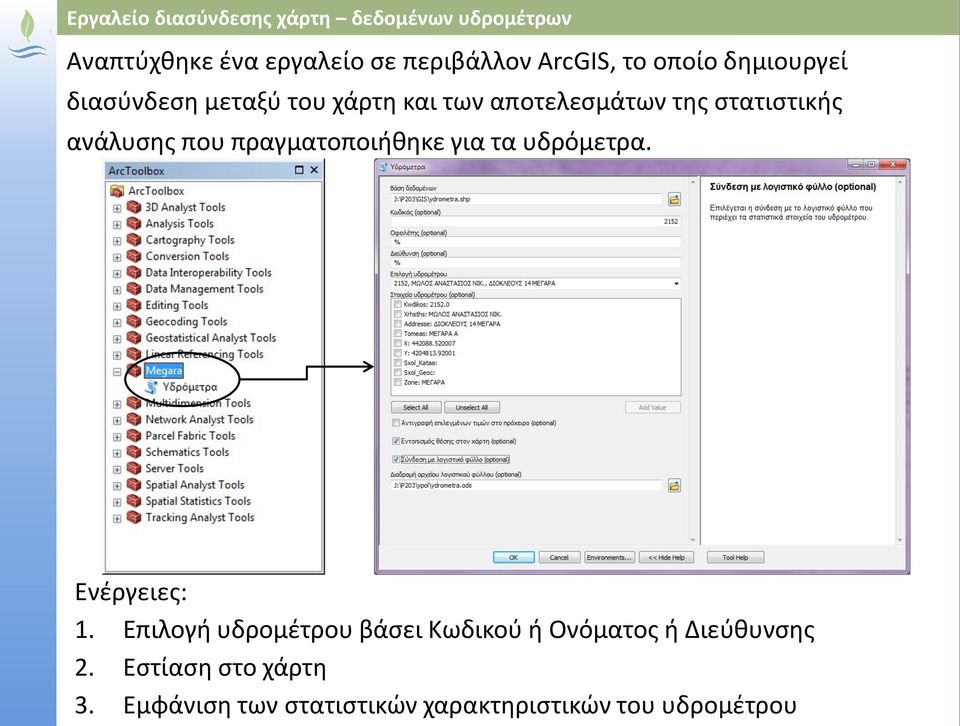Click the Data Management Tools toolbox icon
Viewport: 960px width, 726px height.
(x=133, y=289)
